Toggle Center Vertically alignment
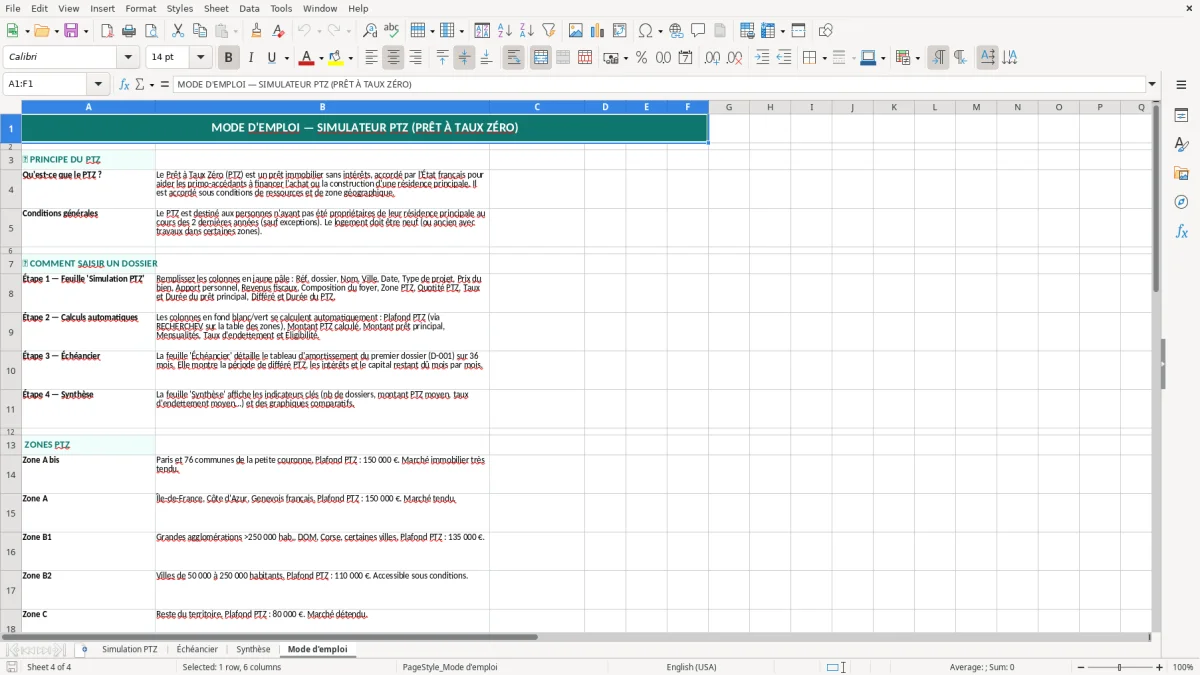Viewport: 1200px width, 675px height. point(464,58)
